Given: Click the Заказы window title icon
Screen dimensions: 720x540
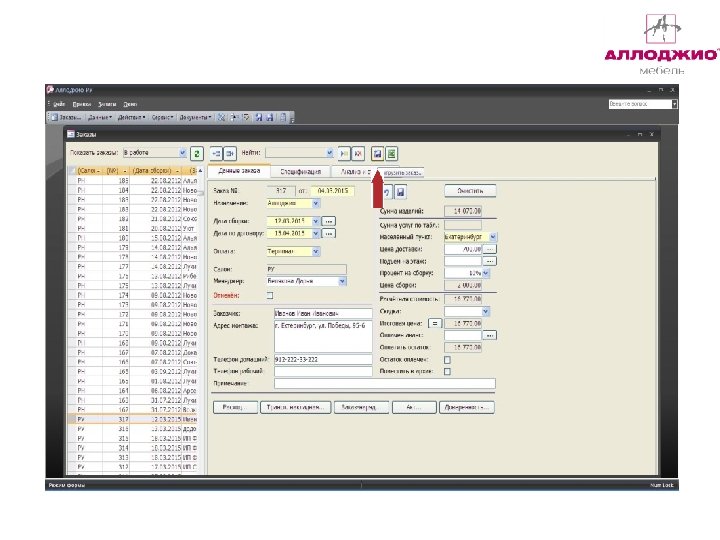Looking at the screenshot, I should pos(71,134).
